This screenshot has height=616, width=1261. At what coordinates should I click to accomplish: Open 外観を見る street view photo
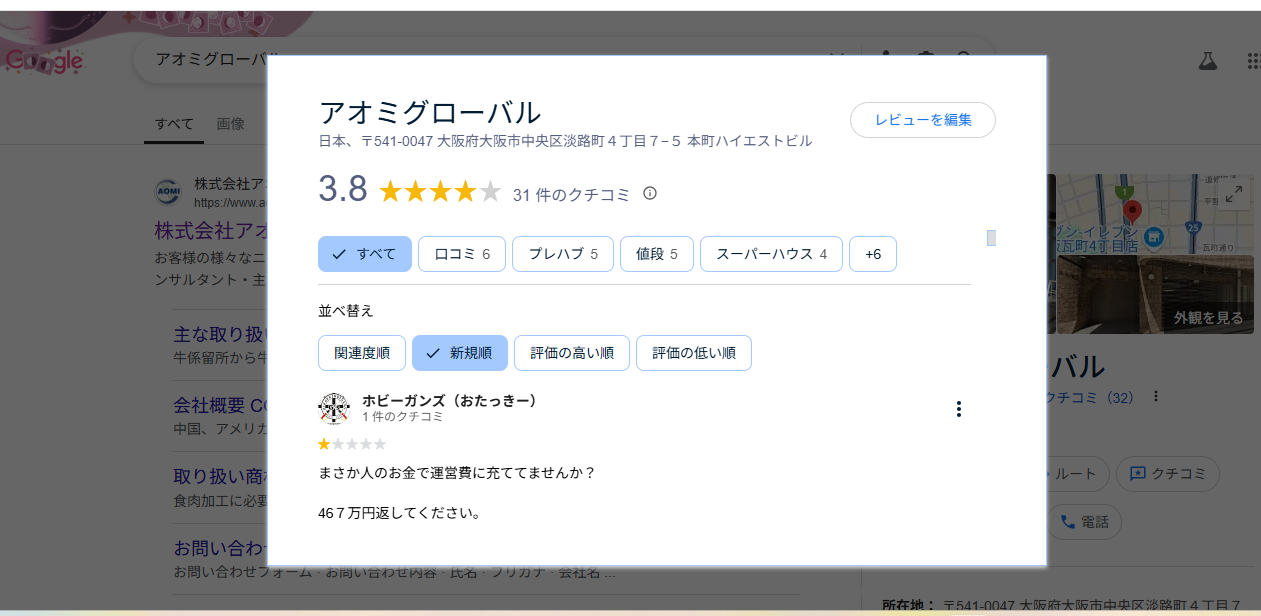[1155, 294]
